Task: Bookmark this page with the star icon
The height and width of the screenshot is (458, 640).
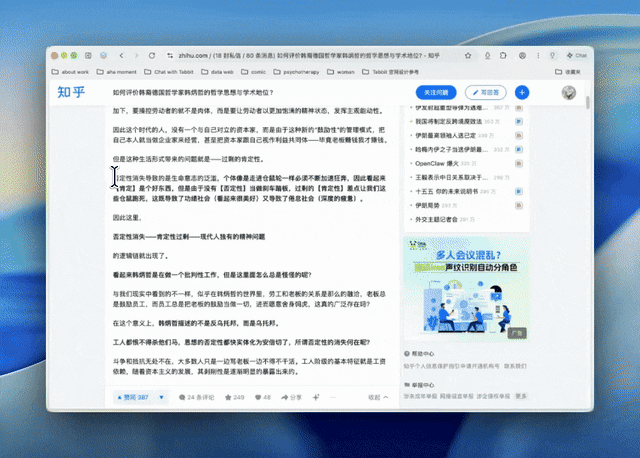Action: tap(468, 56)
